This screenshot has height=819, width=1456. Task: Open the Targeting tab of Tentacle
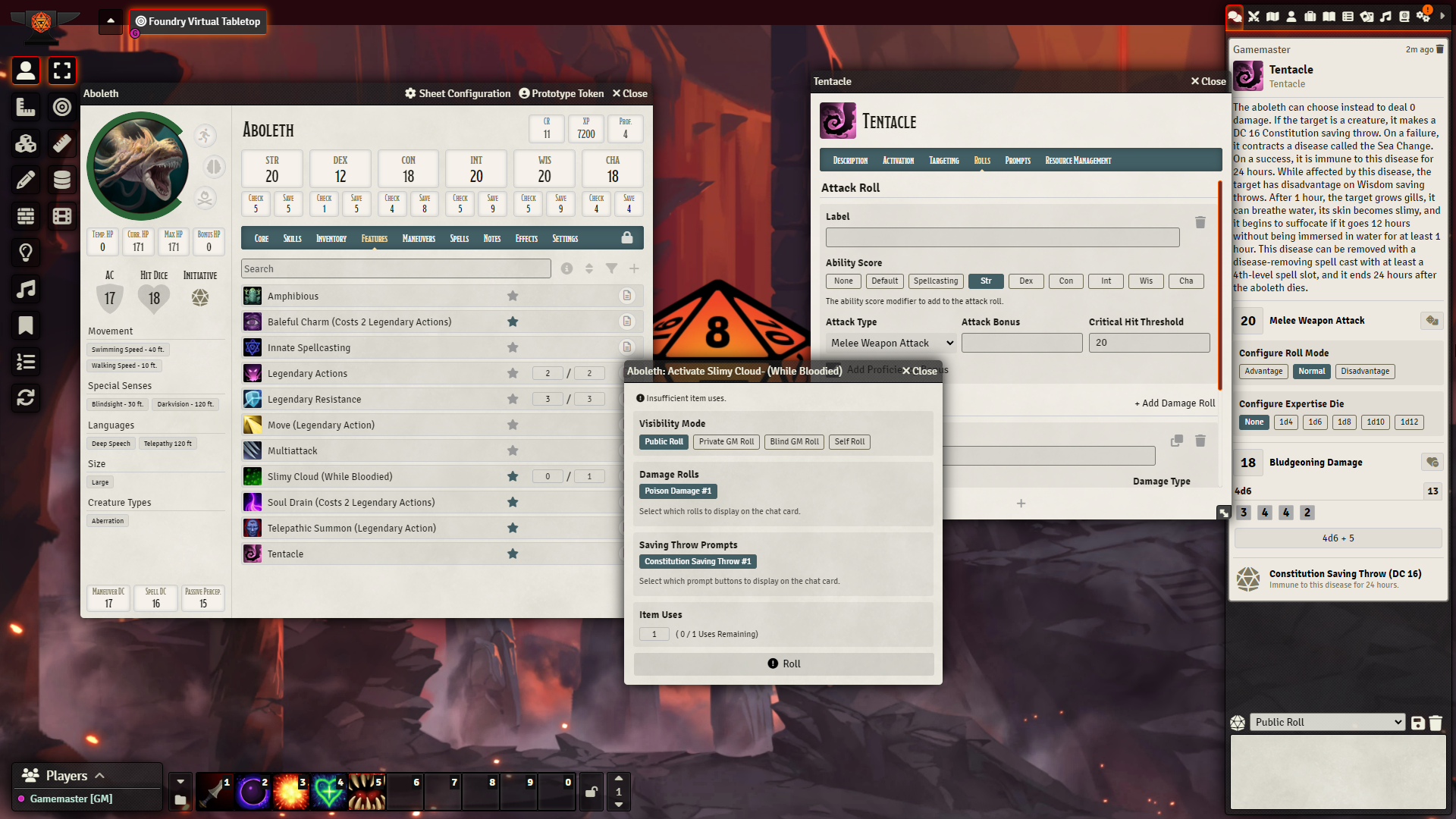coord(943,161)
